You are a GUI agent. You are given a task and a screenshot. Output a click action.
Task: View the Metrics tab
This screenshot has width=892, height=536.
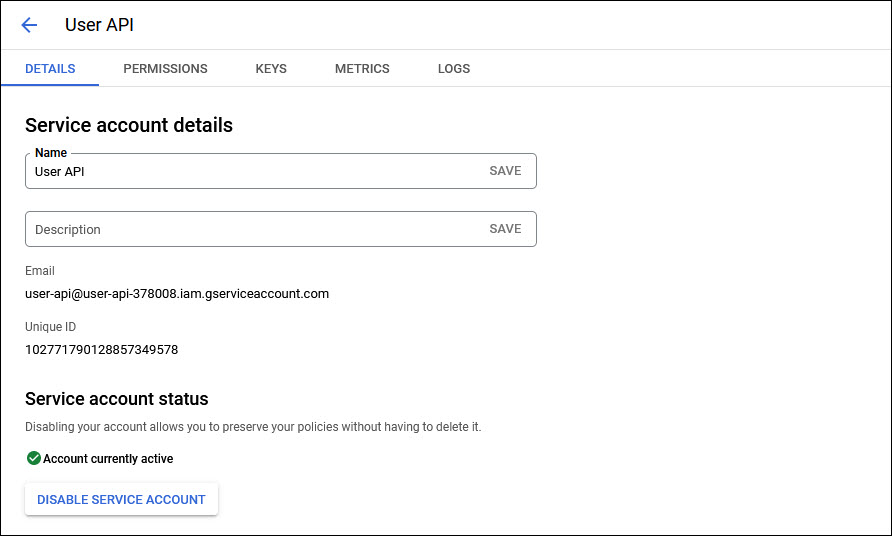pyautogui.click(x=362, y=69)
